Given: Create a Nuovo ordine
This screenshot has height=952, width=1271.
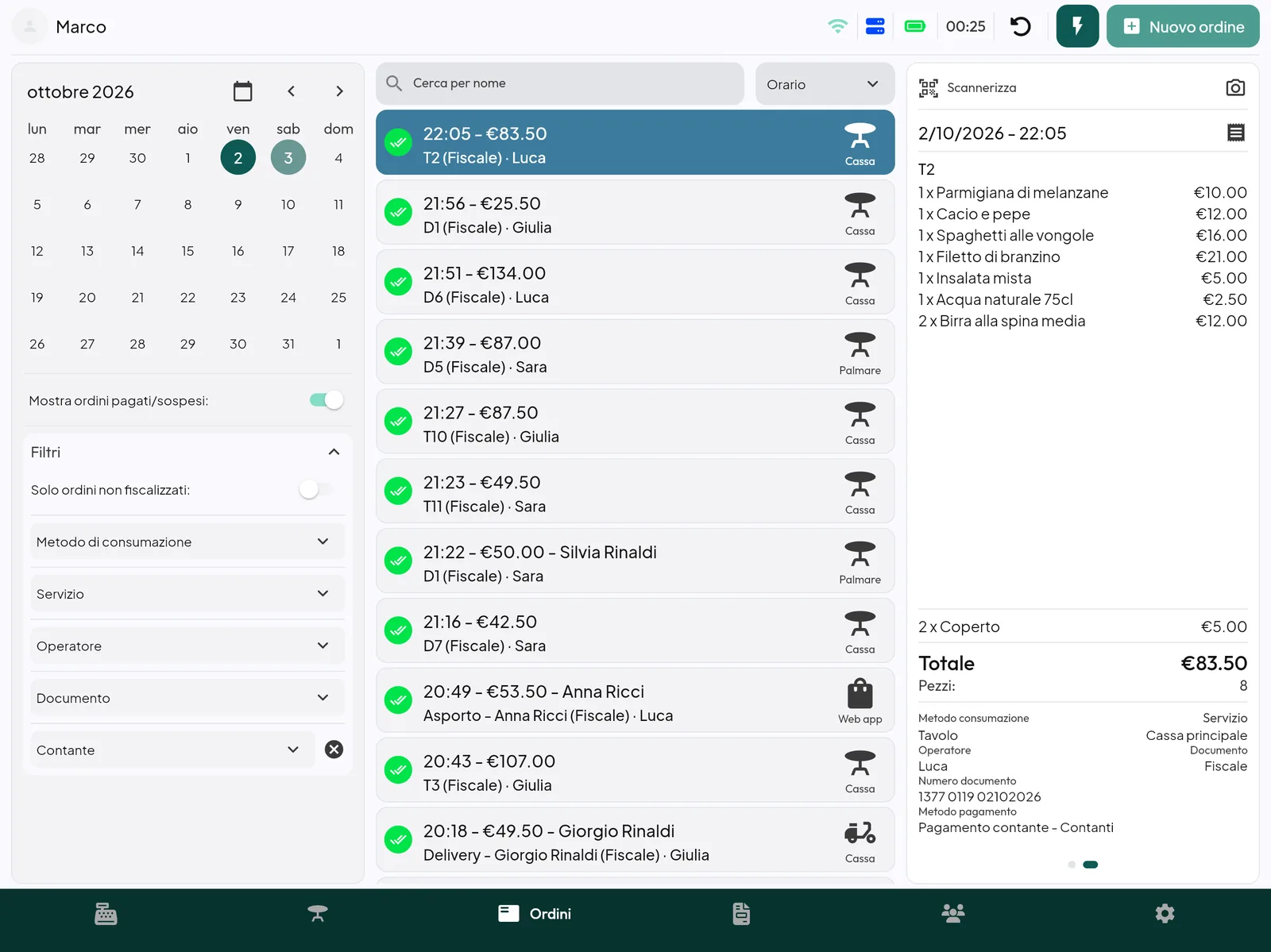Looking at the screenshot, I should click(x=1183, y=26).
